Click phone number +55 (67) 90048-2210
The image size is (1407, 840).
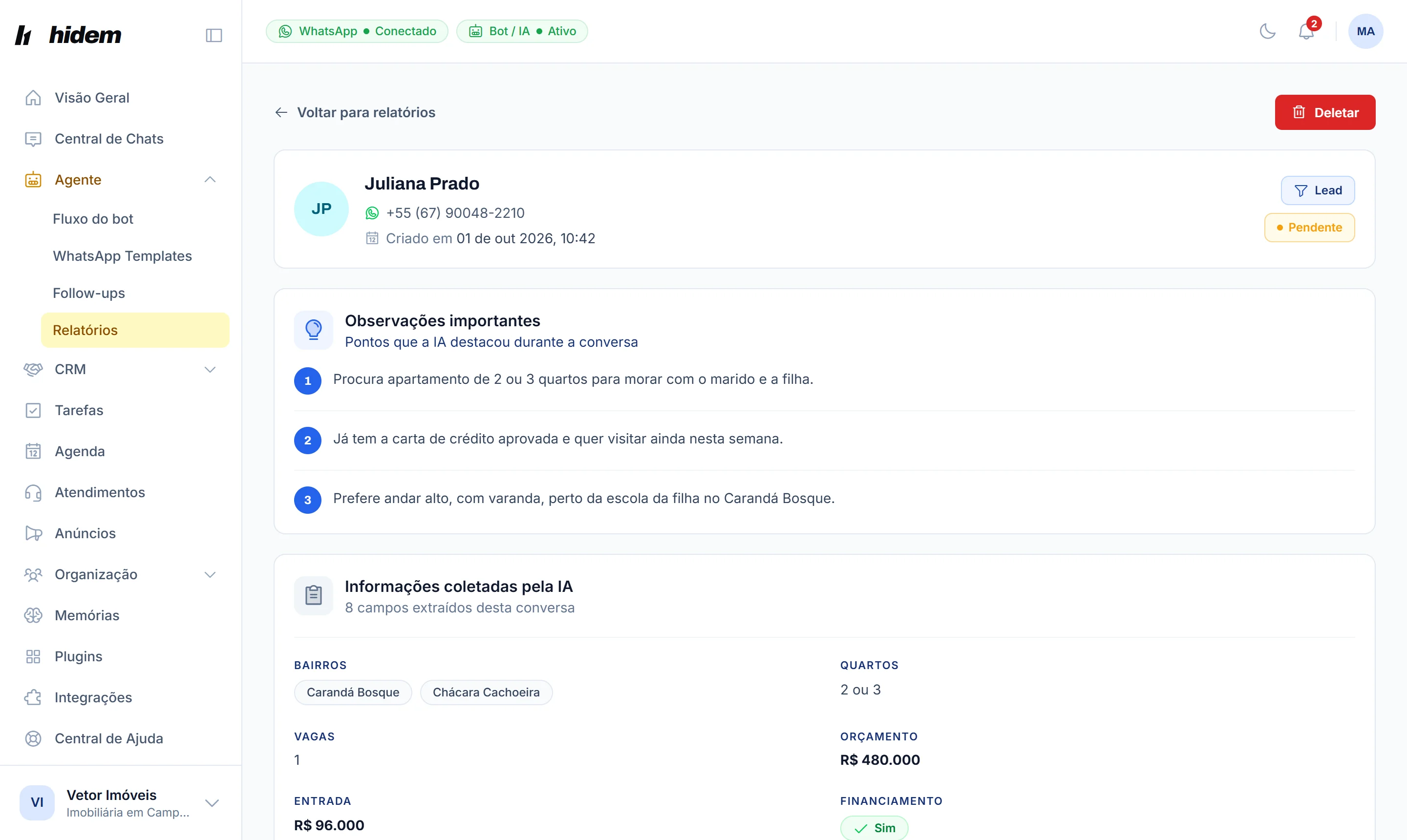(x=455, y=213)
